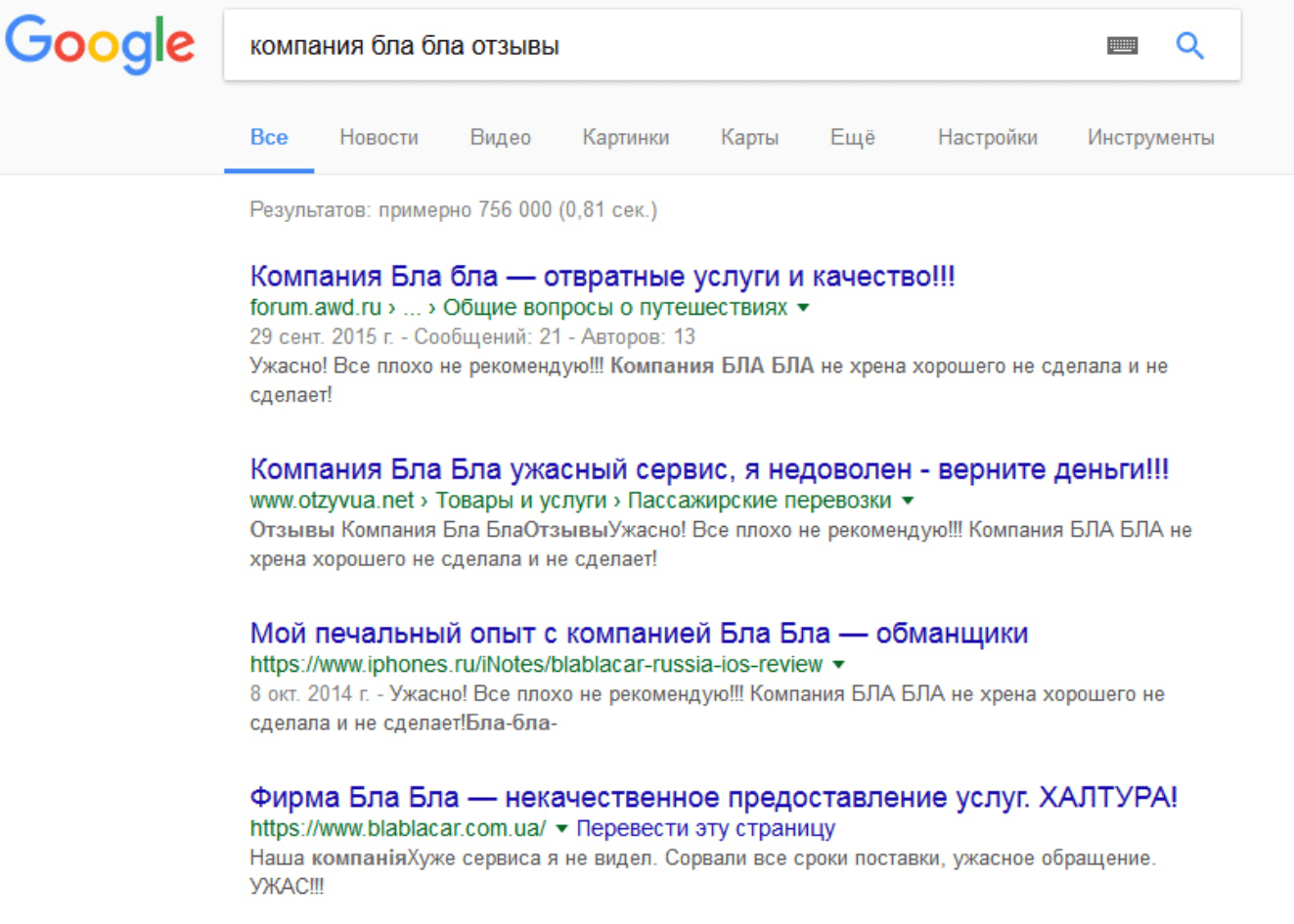Screen dimensions: 1294x924
Task: Click snippet 'Хуже сервиса я не видел'
Action: click(x=702, y=872)
